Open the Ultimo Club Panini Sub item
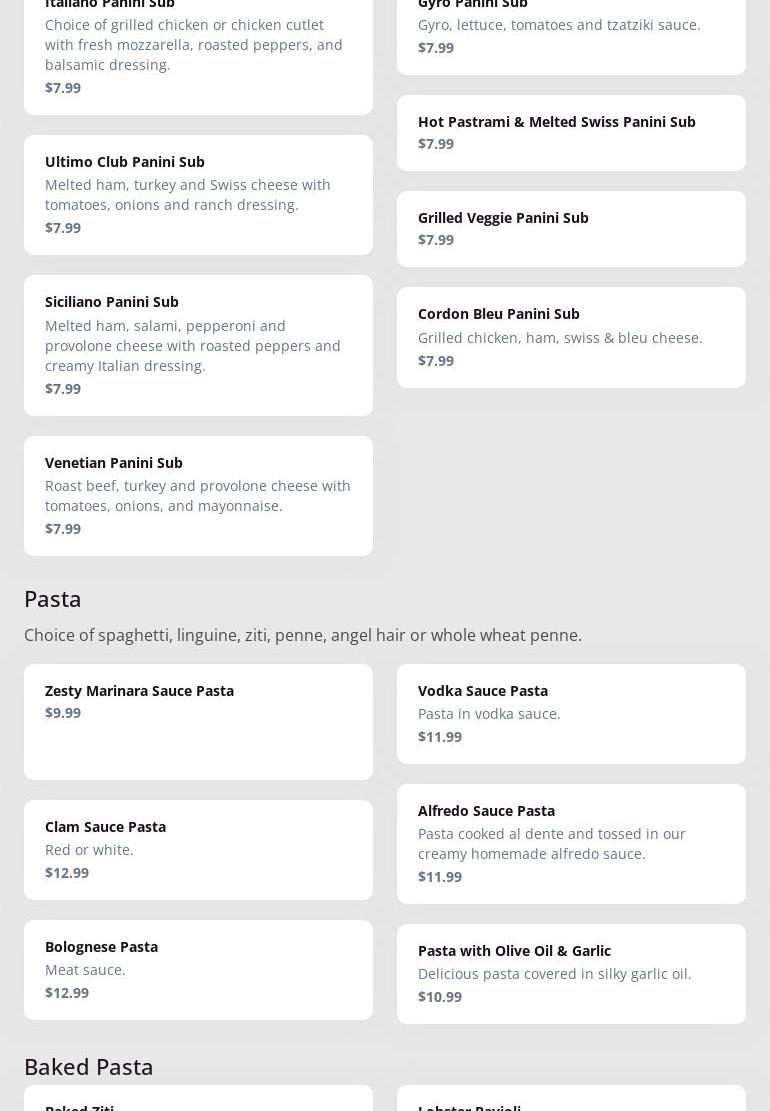Image resolution: width=770 pixels, height=1111 pixels. [x=198, y=194]
